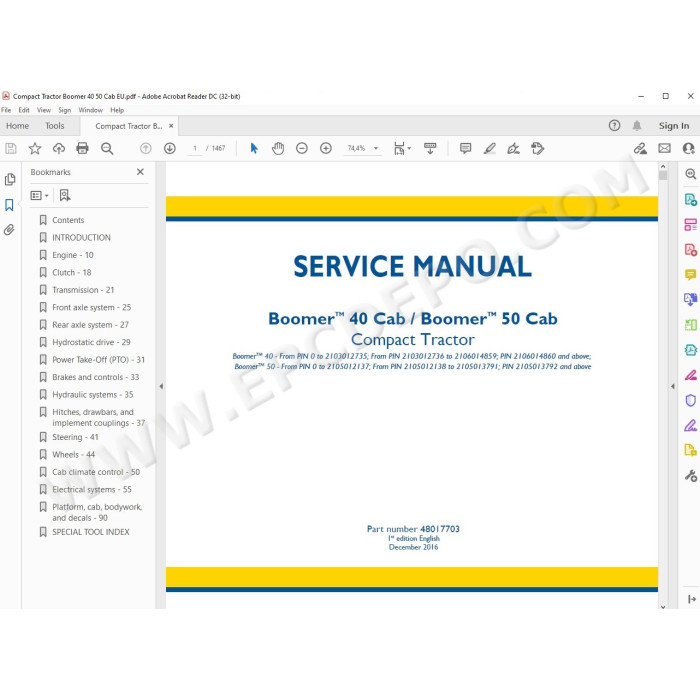This screenshot has width=700, height=700.
Task: Open the Help question mark icon
Action: [614, 125]
